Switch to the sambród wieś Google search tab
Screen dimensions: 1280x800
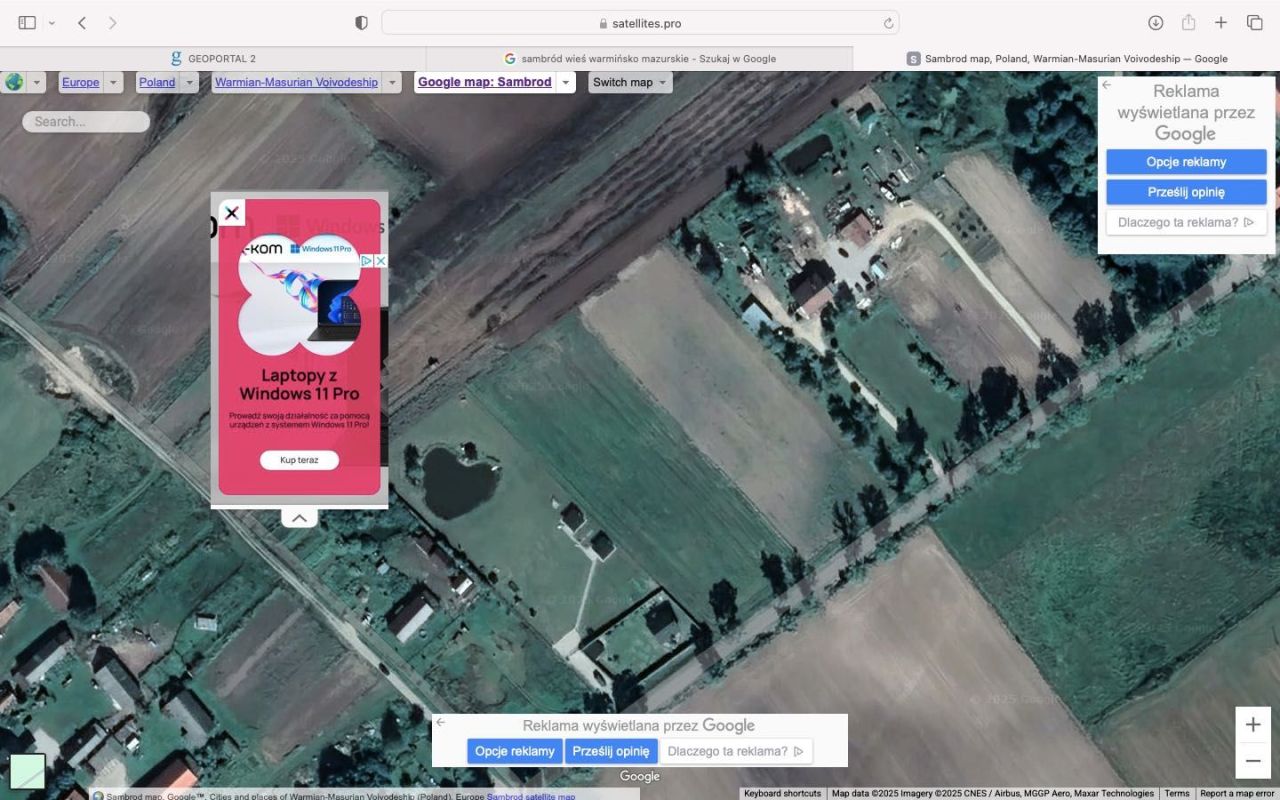(640, 58)
